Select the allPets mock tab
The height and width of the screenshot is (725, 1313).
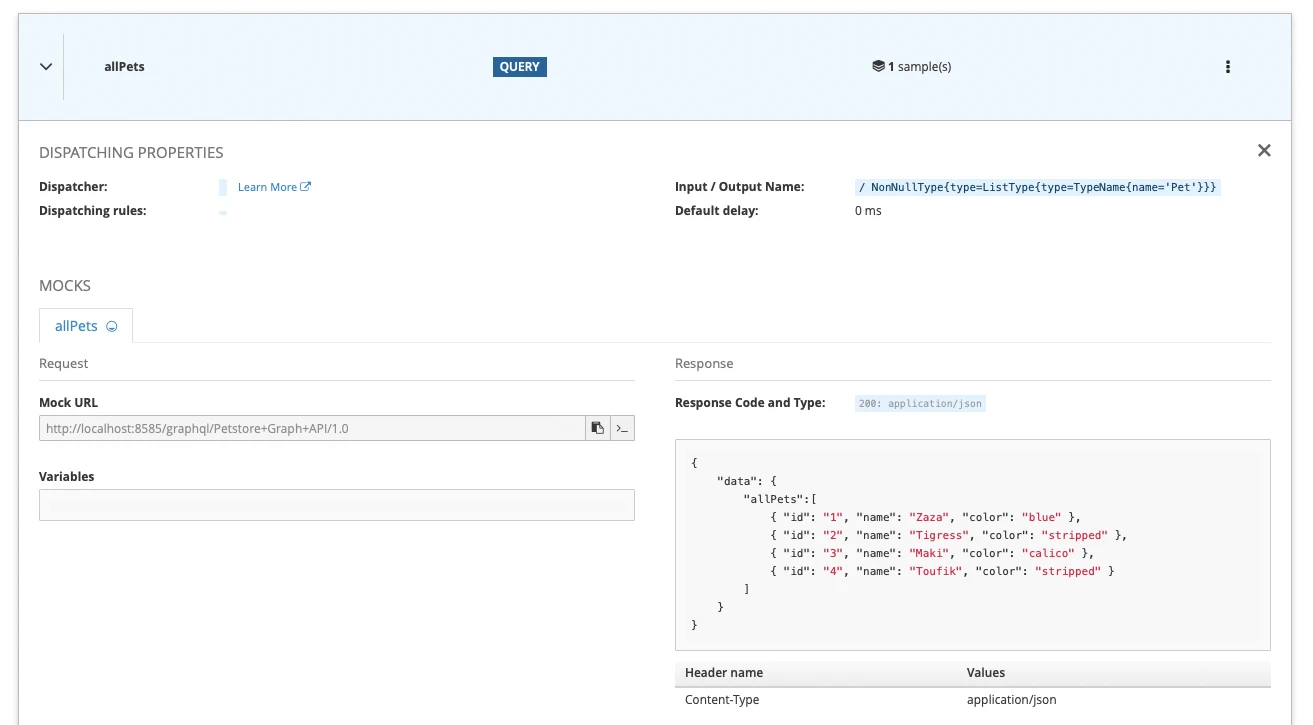(77, 327)
